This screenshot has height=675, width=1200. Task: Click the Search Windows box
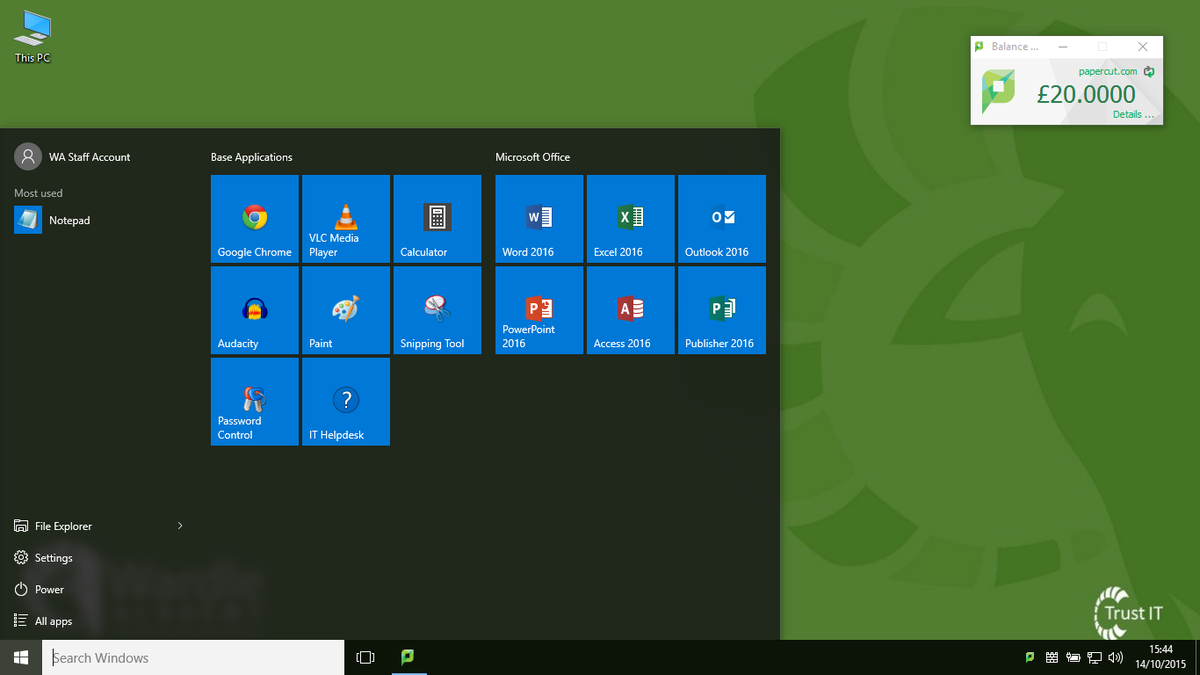pos(193,657)
